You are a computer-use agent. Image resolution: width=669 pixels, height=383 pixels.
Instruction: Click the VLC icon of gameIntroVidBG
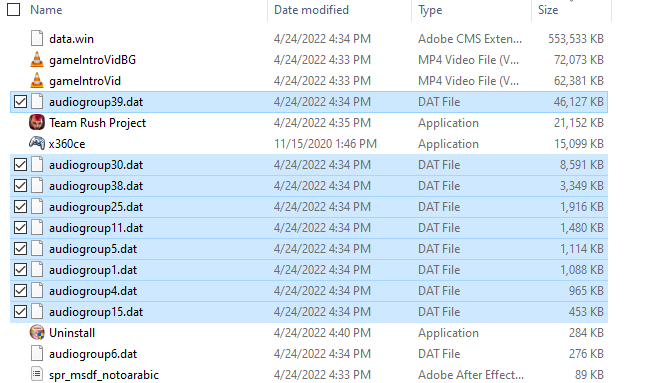point(37,59)
